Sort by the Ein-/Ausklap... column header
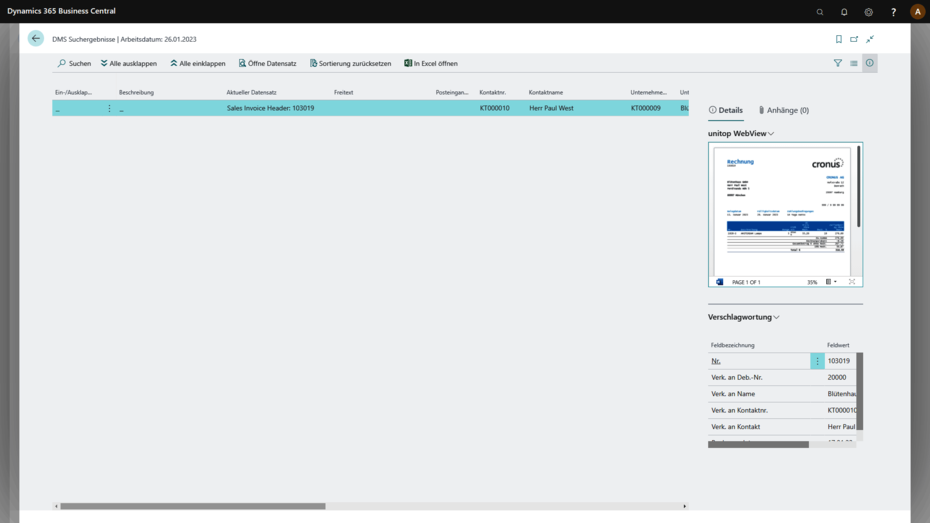 (x=74, y=93)
